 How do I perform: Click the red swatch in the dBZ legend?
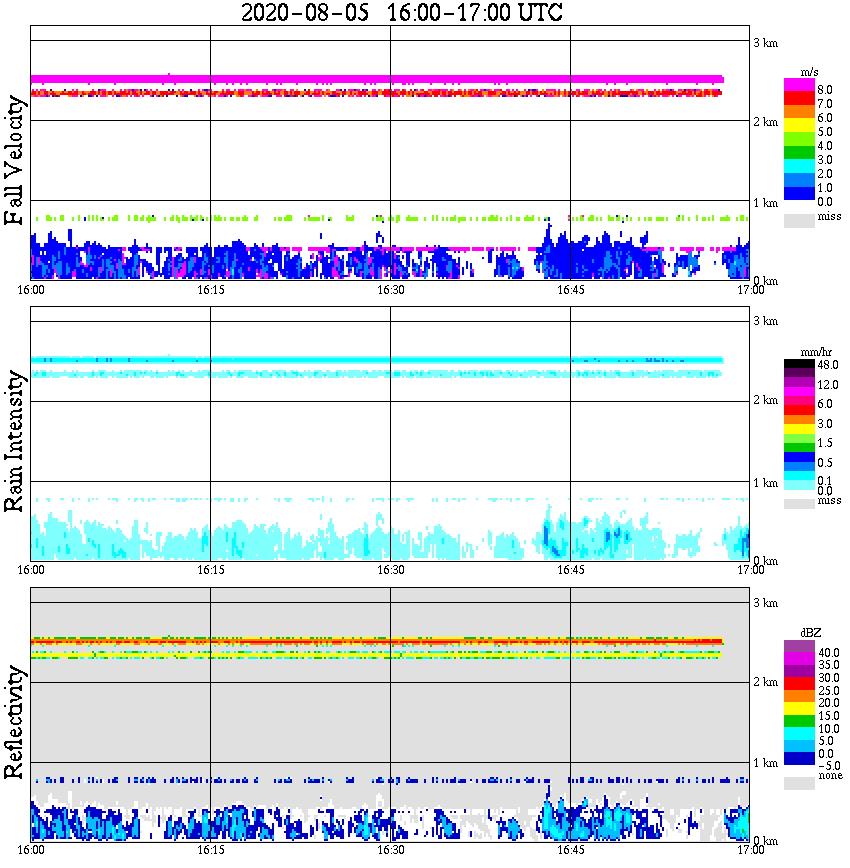(x=799, y=683)
